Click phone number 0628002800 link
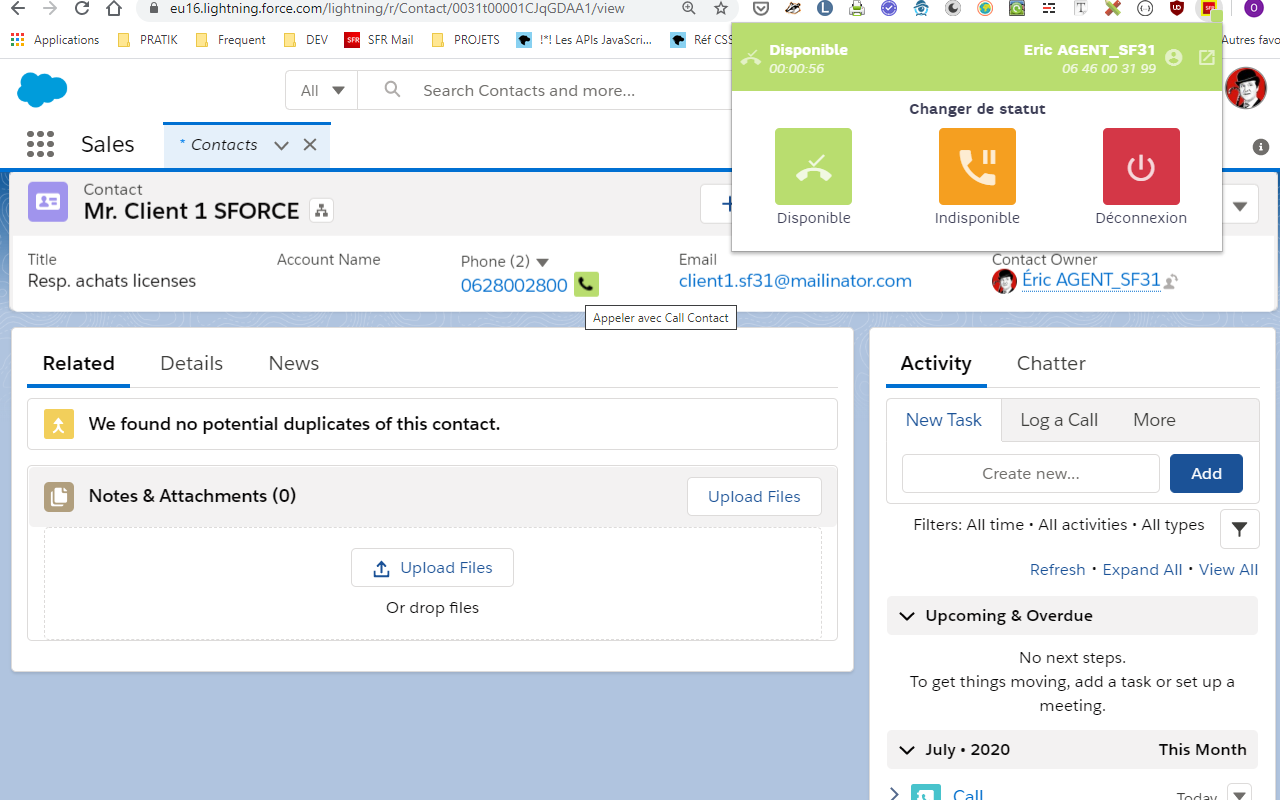Viewport: 1280px width, 800px height. 514,285
